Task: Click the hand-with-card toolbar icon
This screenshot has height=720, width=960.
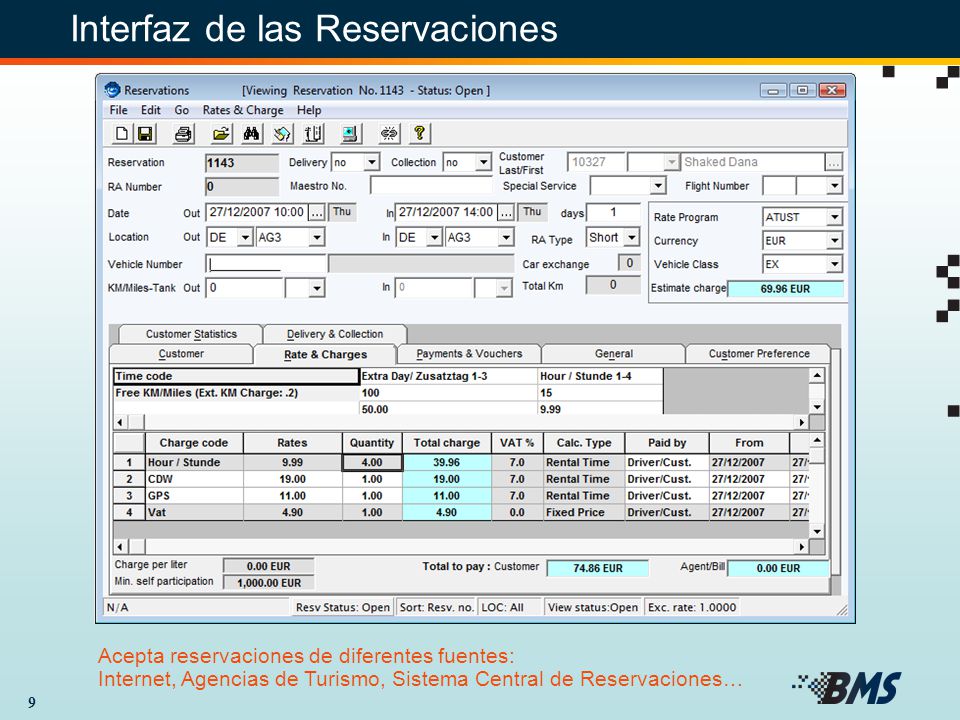Action: click(x=282, y=133)
